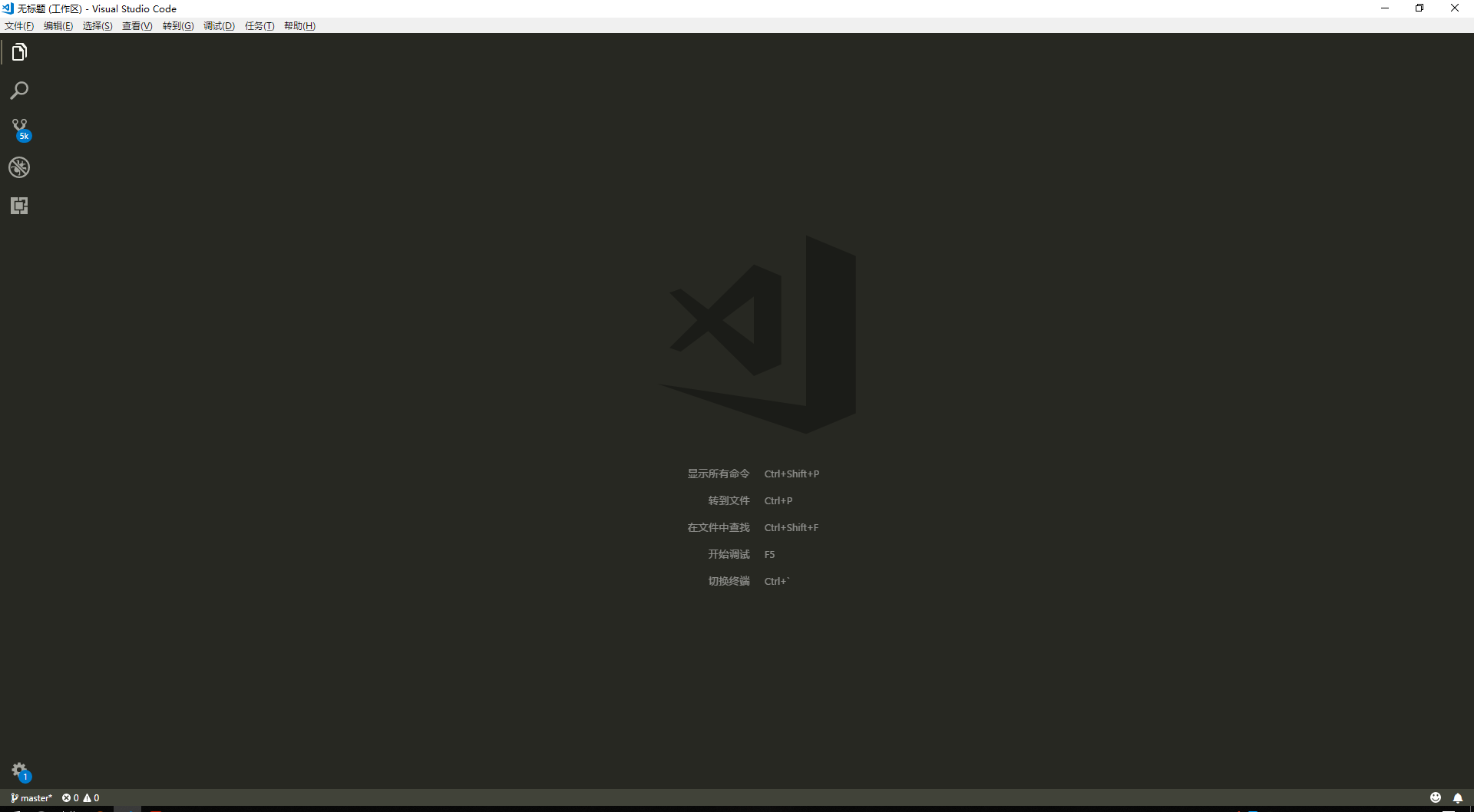Image resolution: width=1474 pixels, height=812 pixels.
Task: Open the 帮助(H) menu
Action: point(299,26)
